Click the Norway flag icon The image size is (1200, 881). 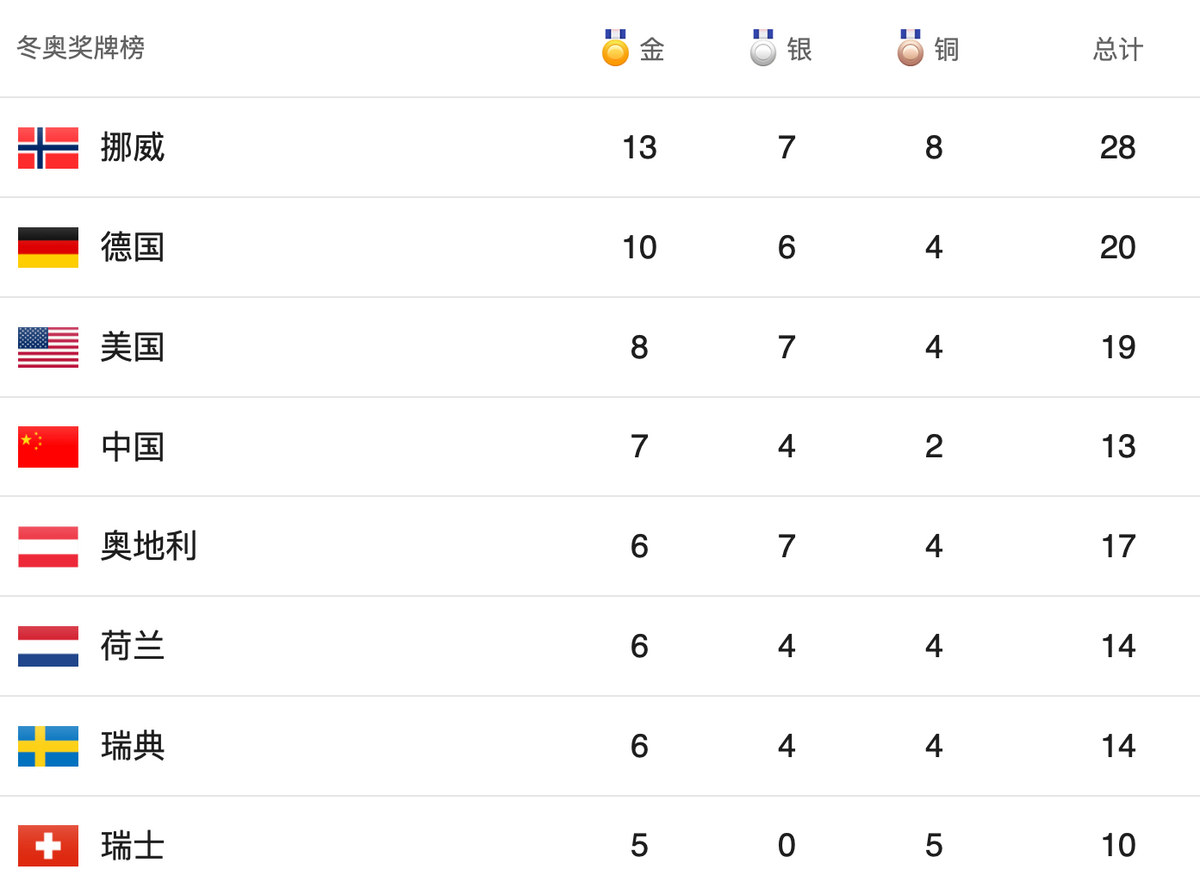tap(48, 148)
